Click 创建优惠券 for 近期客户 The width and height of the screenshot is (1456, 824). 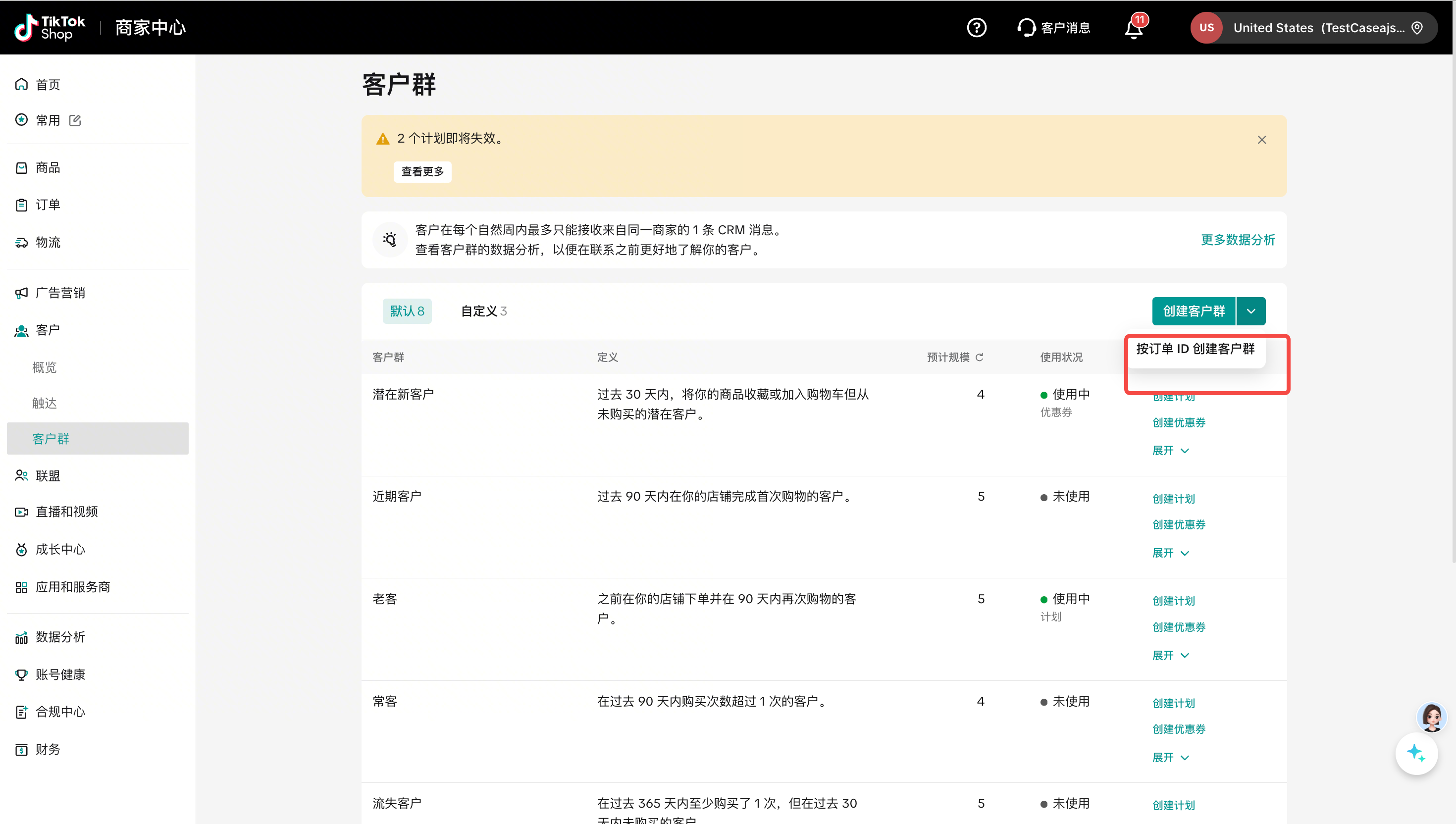point(1179,524)
